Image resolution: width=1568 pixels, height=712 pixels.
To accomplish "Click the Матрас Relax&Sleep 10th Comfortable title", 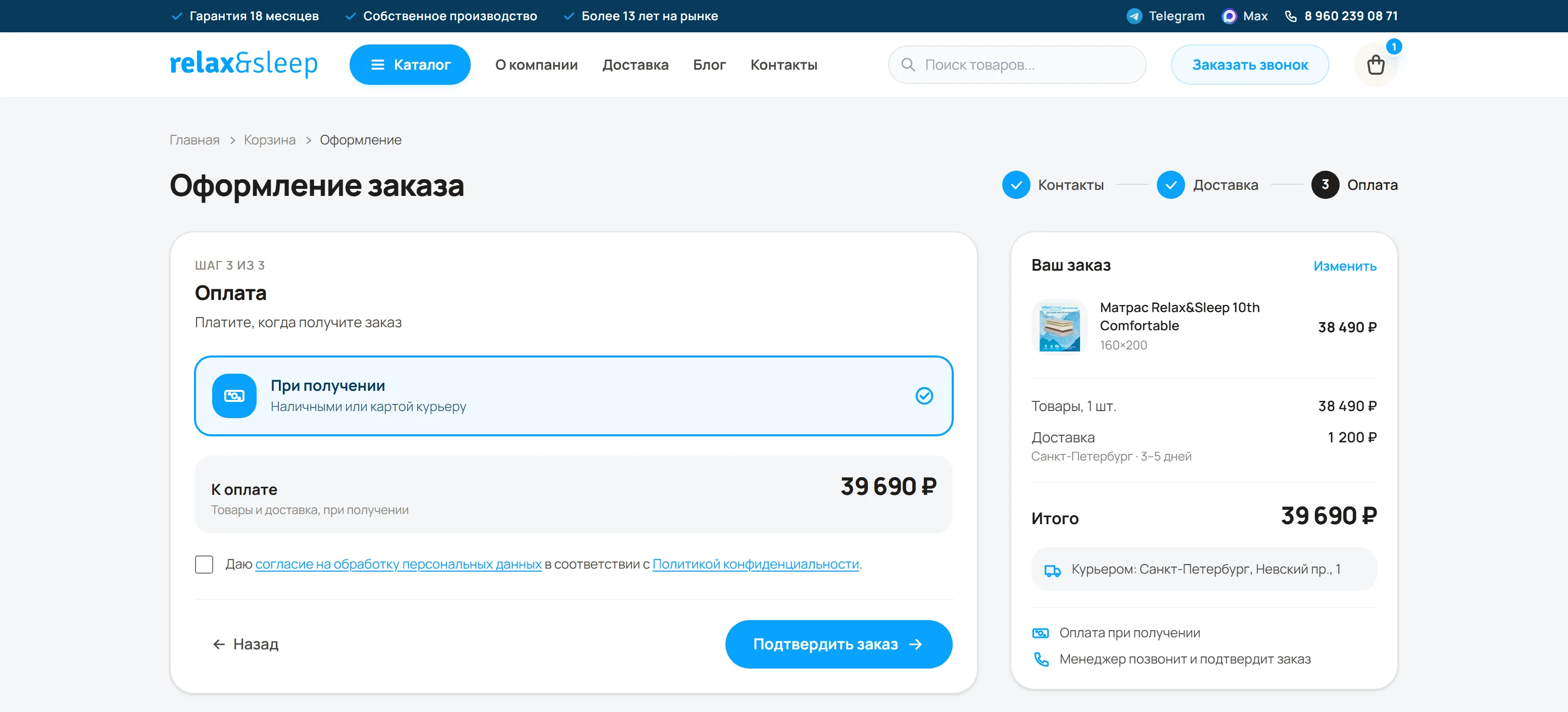I will click(x=1179, y=317).
